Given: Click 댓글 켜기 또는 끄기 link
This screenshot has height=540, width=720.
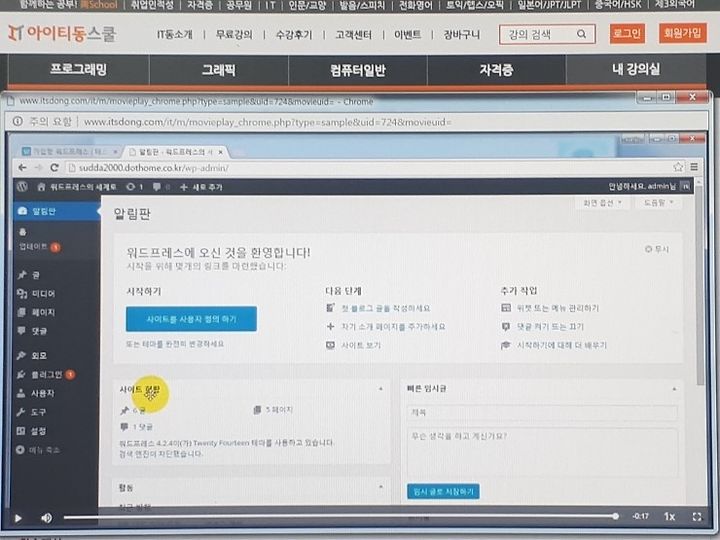Looking at the screenshot, I should point(550,326).
